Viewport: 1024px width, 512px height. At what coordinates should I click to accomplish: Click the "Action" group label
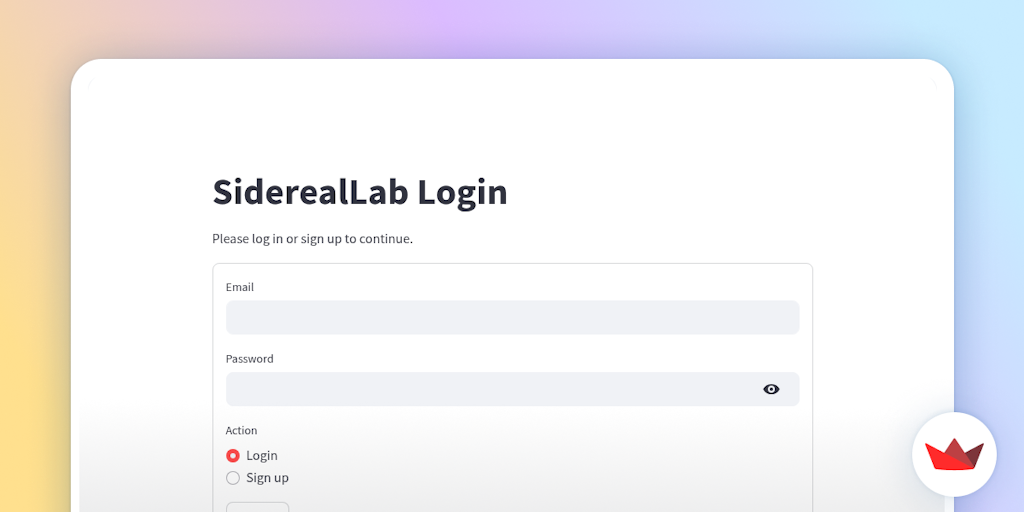pos(241,431)
